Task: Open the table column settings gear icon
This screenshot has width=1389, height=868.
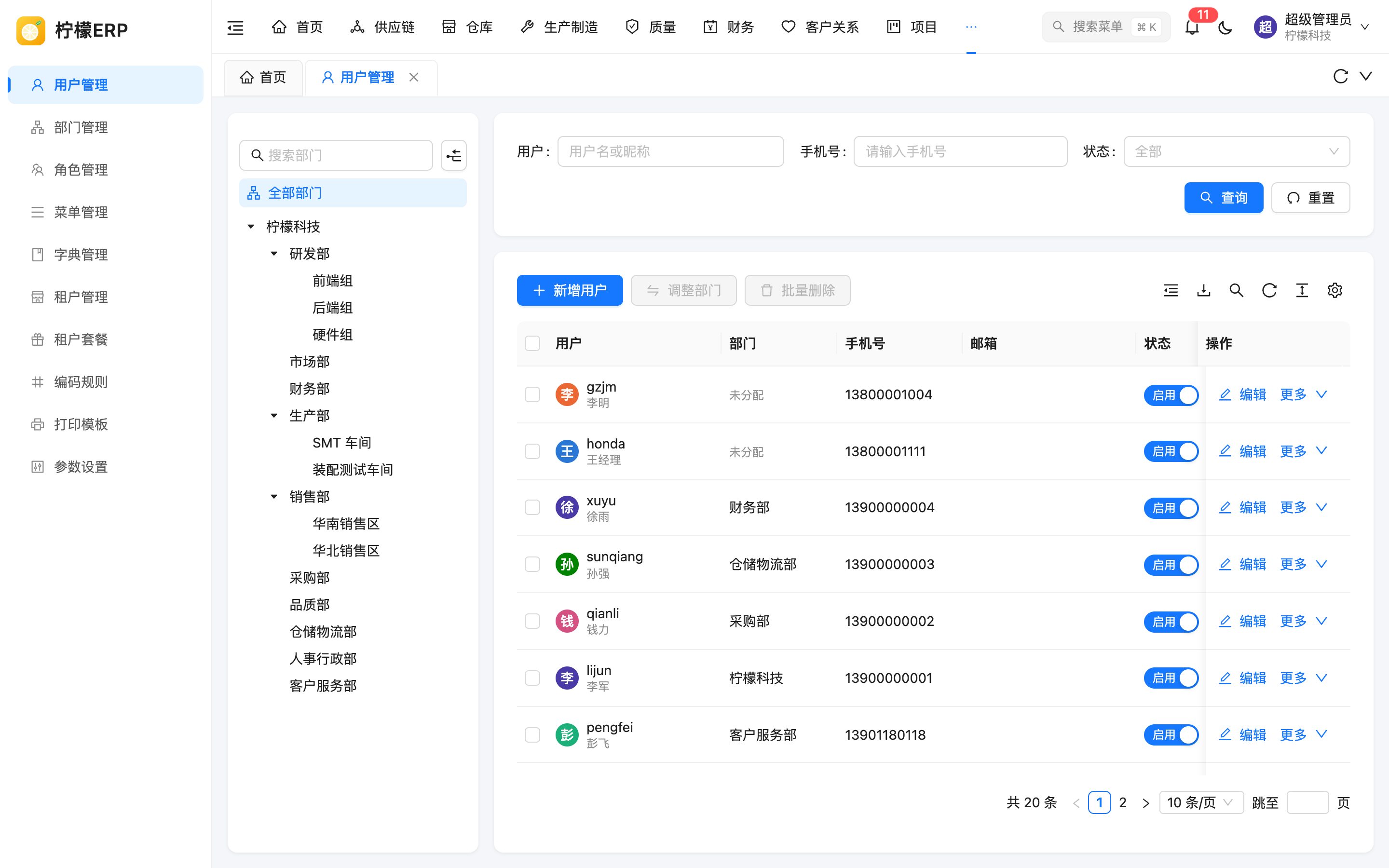Action: [x=1335, y=290]
